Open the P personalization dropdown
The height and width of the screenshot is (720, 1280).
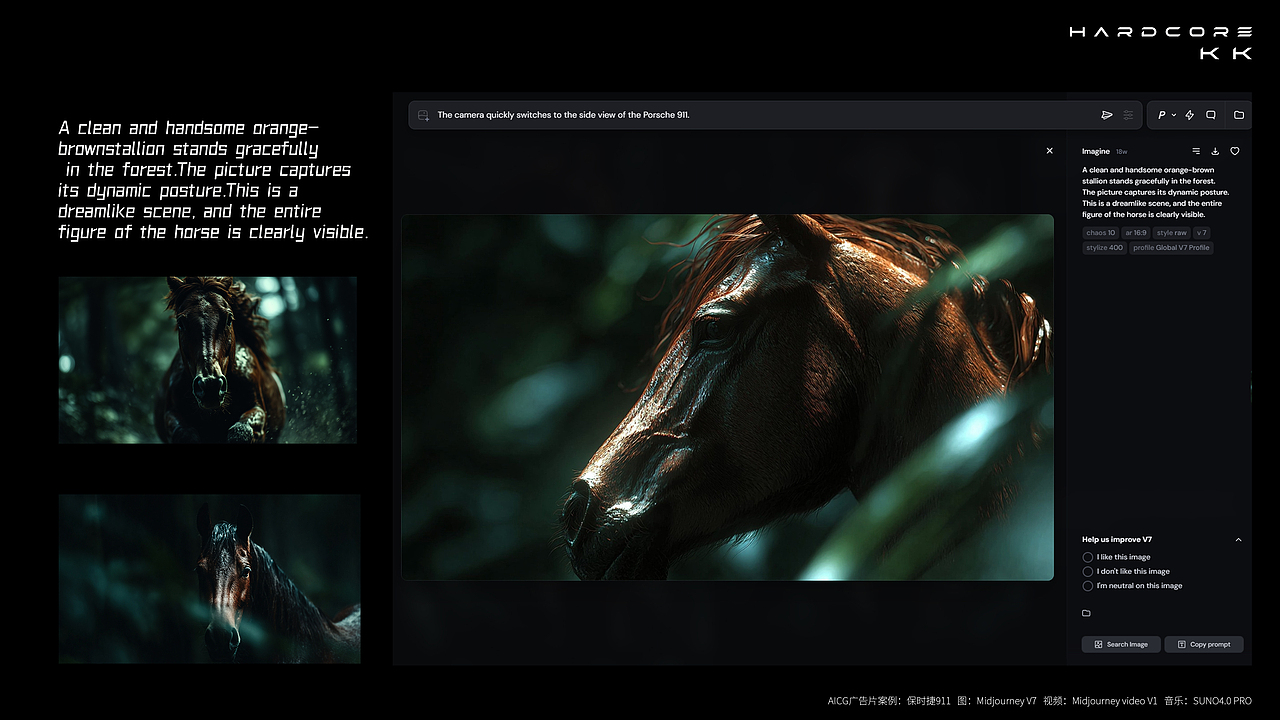click(1167, 115)
